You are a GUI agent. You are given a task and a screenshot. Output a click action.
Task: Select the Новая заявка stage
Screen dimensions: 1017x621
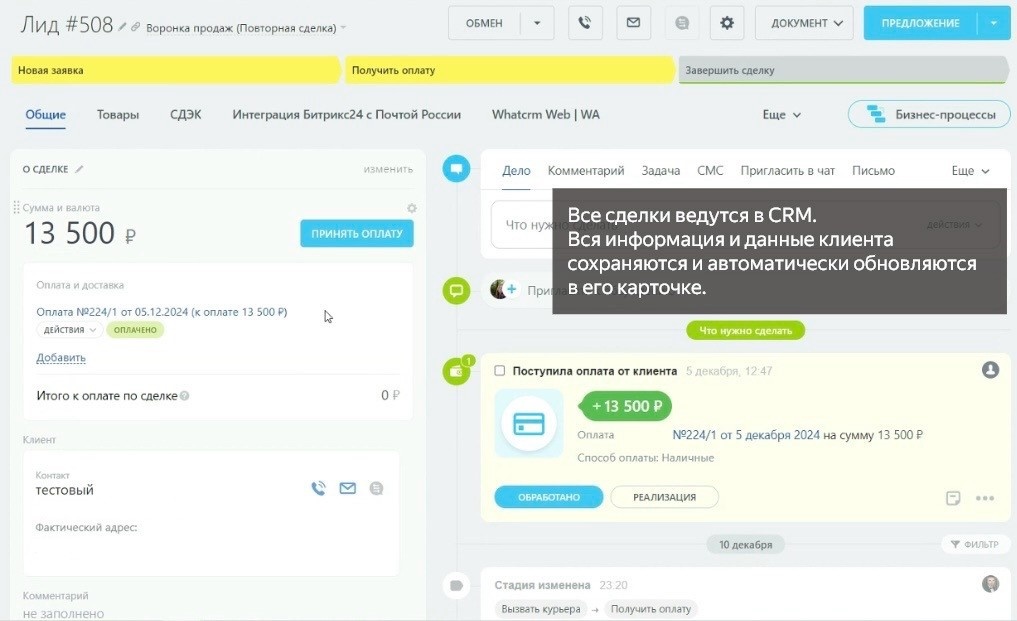[175, 70]
